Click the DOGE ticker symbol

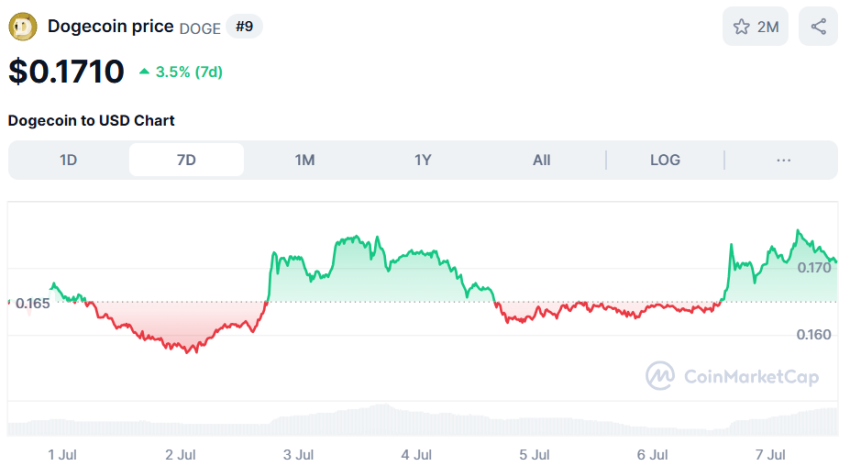200,28
